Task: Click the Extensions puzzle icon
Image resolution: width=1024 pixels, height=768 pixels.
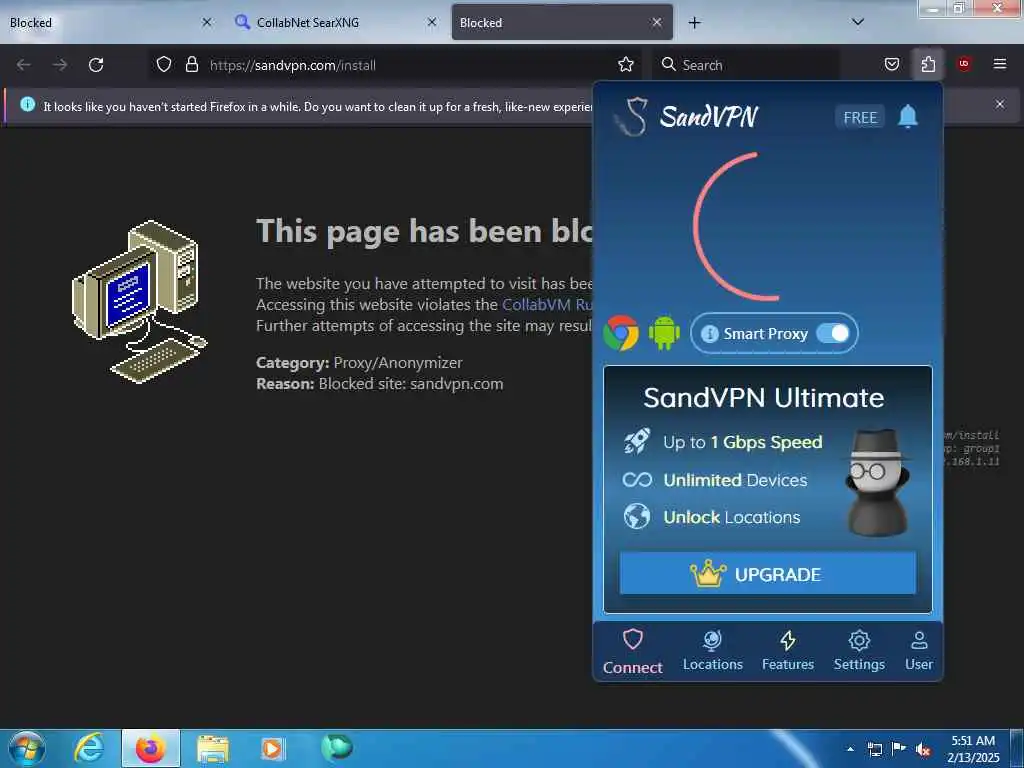Action: point(928,64)
